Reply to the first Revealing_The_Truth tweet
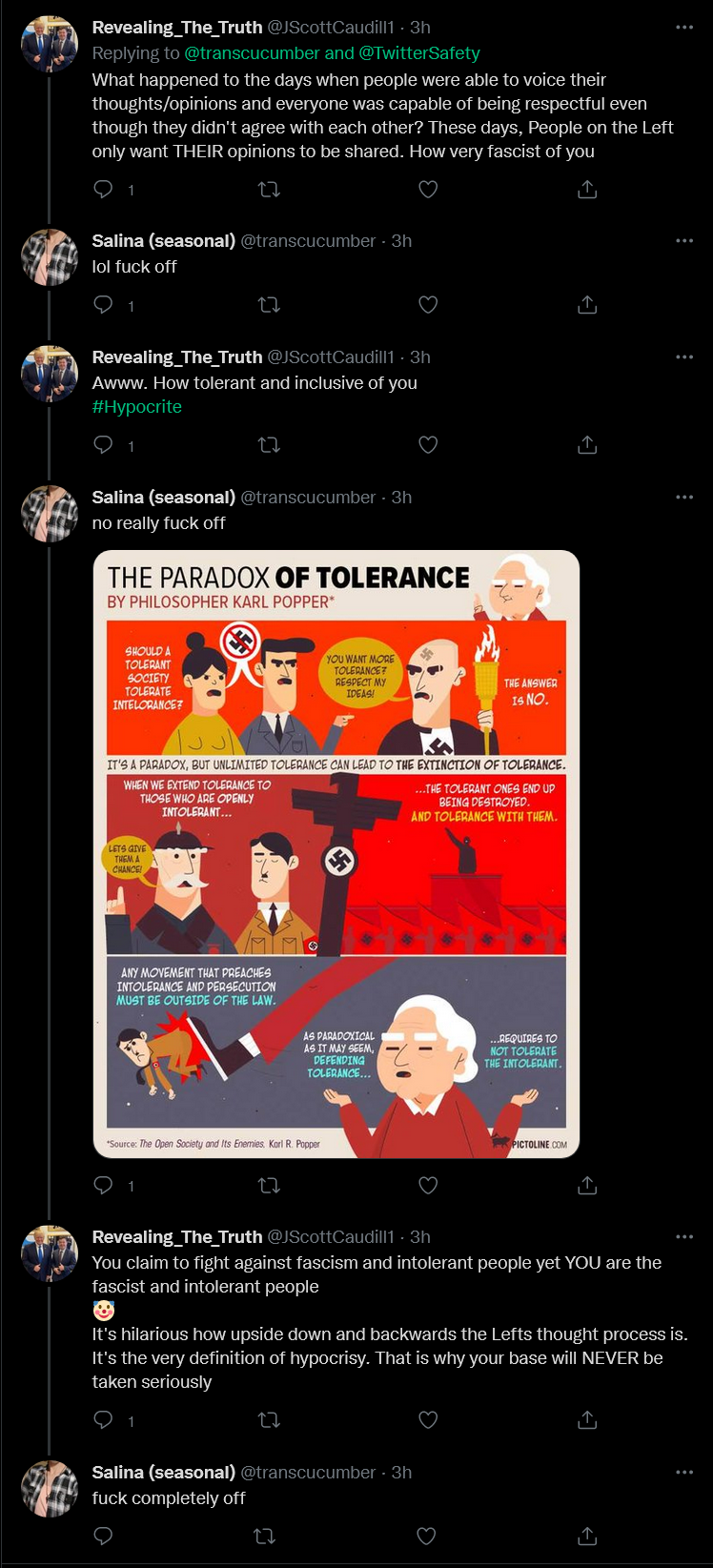 (x=104, y=190)
